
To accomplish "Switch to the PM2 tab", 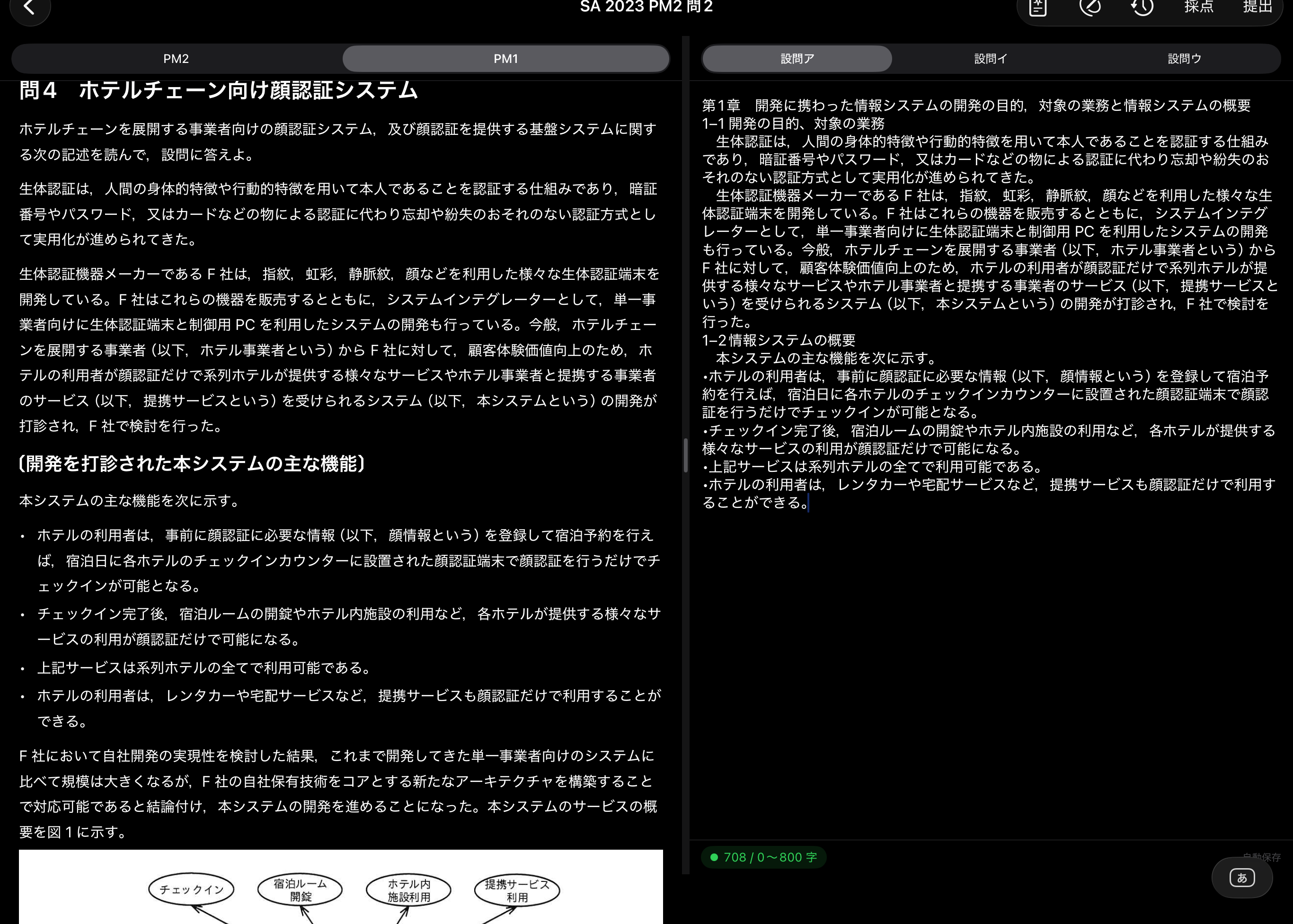I will [176, 59].
